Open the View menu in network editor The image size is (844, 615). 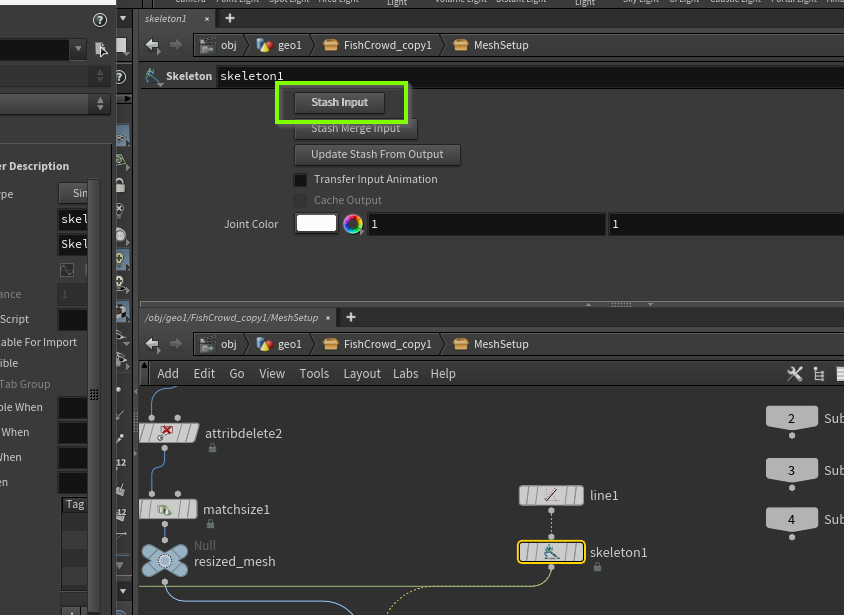coord(272,373)
